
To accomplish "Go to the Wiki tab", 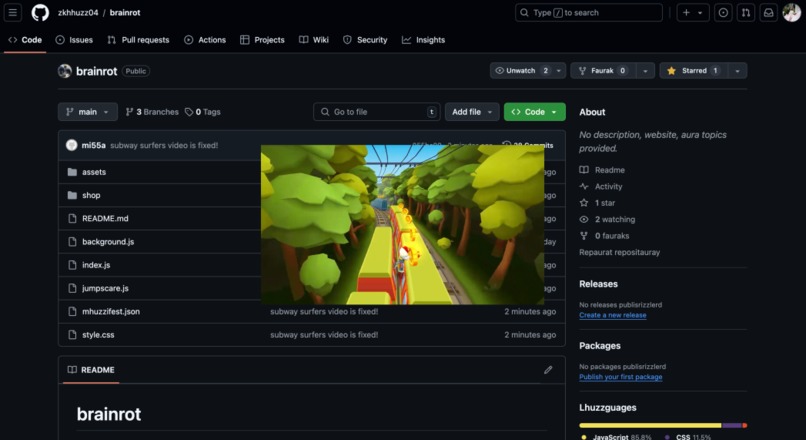I will point(314,40).
